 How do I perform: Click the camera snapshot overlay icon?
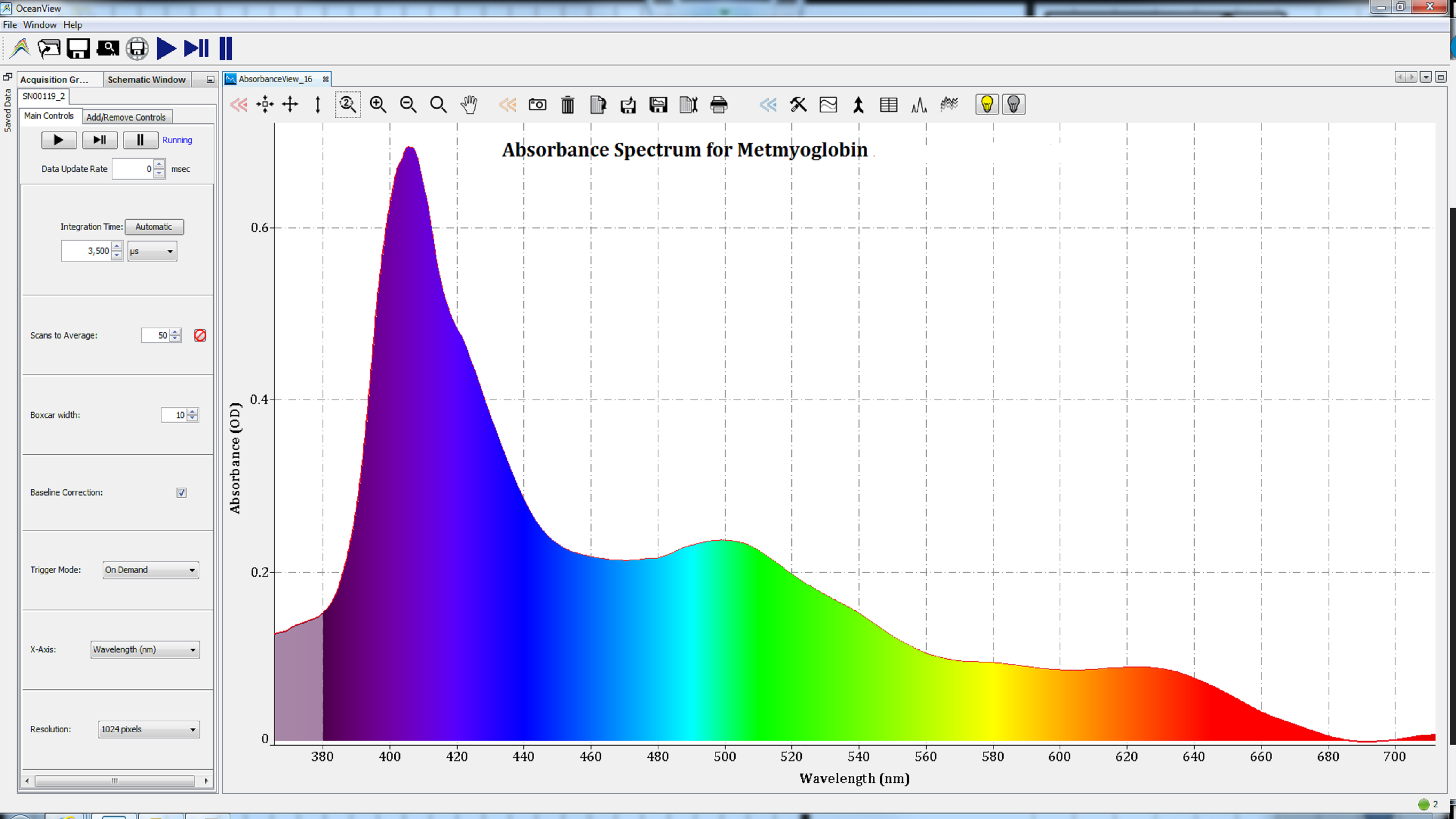pyautogui.click(x=537, y=105)
